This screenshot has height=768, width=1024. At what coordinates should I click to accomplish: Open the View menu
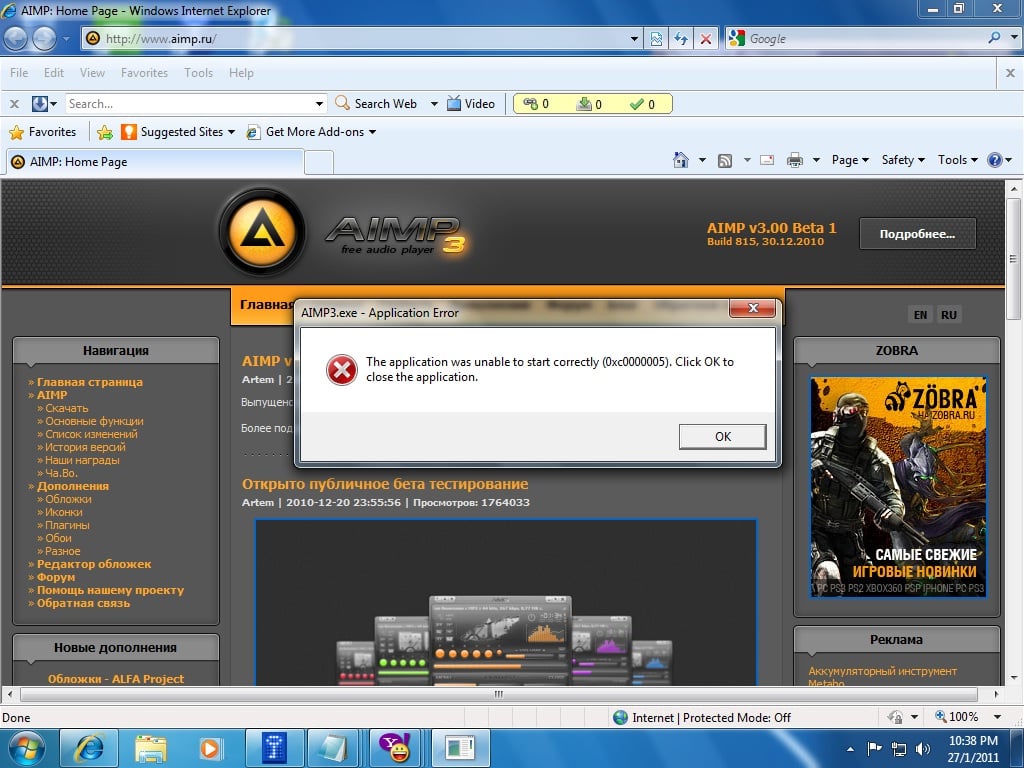(x=92, y=72)
